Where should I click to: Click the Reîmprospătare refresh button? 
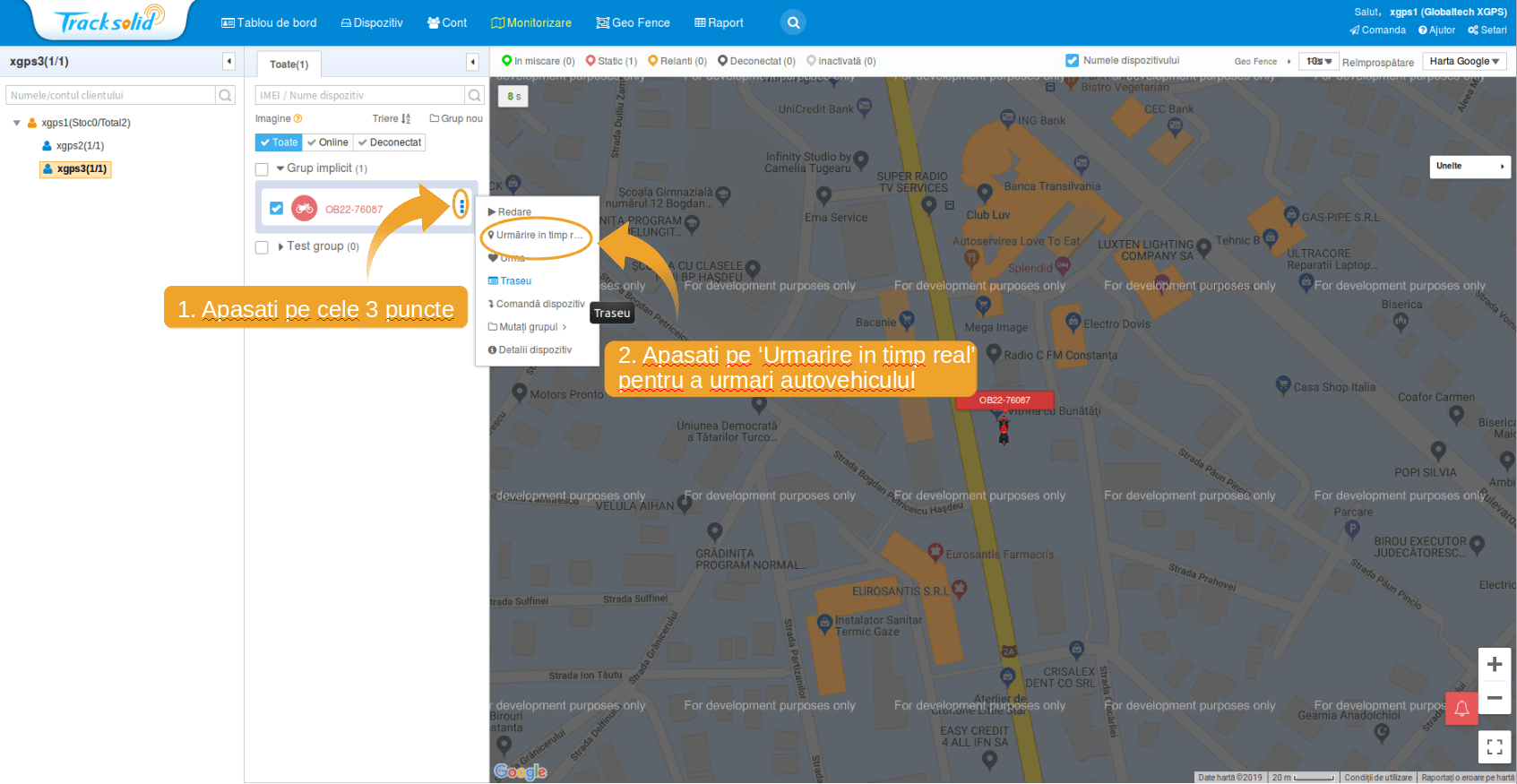point(1377,62)
